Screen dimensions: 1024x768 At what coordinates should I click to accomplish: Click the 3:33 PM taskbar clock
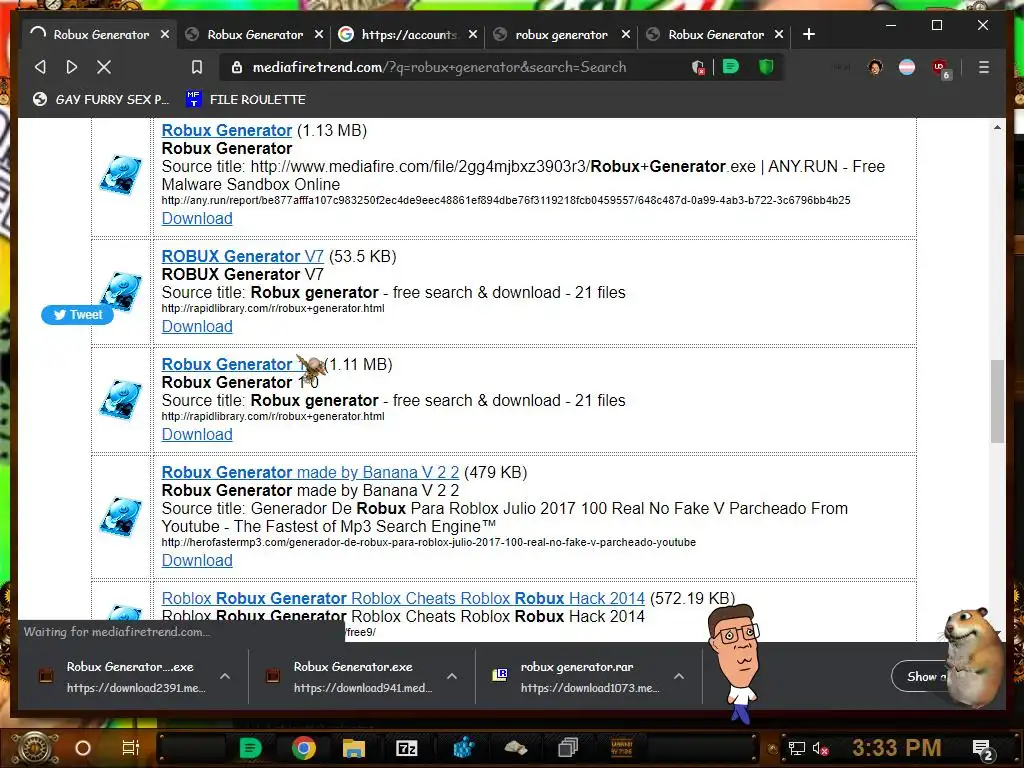[x=897, y=748]
